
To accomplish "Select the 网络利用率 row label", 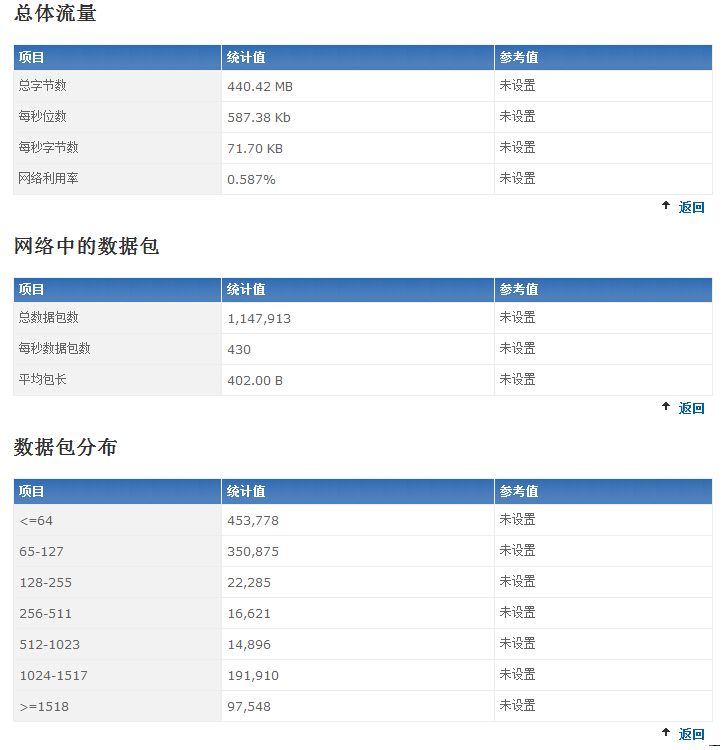I will [x=47, y=178].
